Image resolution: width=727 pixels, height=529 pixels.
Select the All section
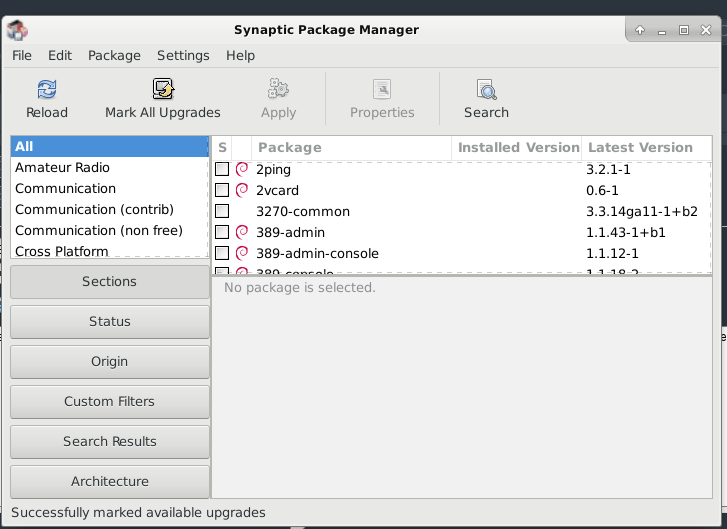click(x=109, y=147)
